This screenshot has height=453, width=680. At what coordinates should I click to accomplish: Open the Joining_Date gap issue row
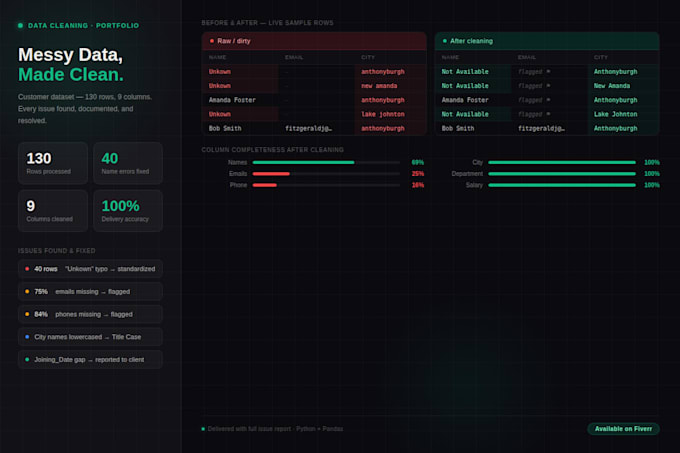point(90,359)
